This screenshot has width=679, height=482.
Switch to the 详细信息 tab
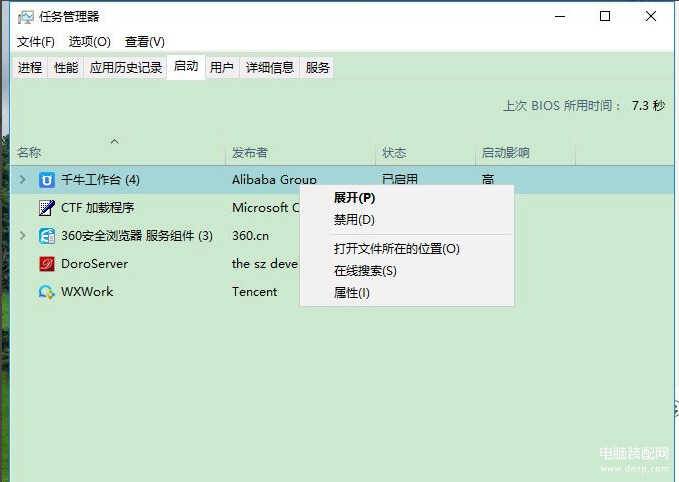point(270,68)
